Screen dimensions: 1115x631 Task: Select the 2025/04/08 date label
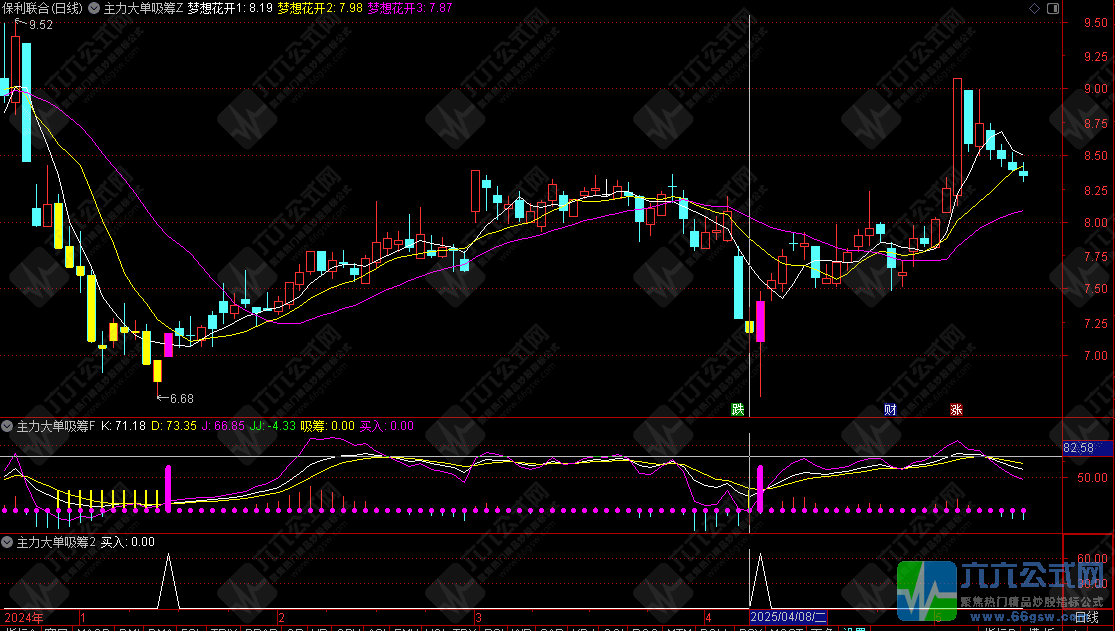788,617
